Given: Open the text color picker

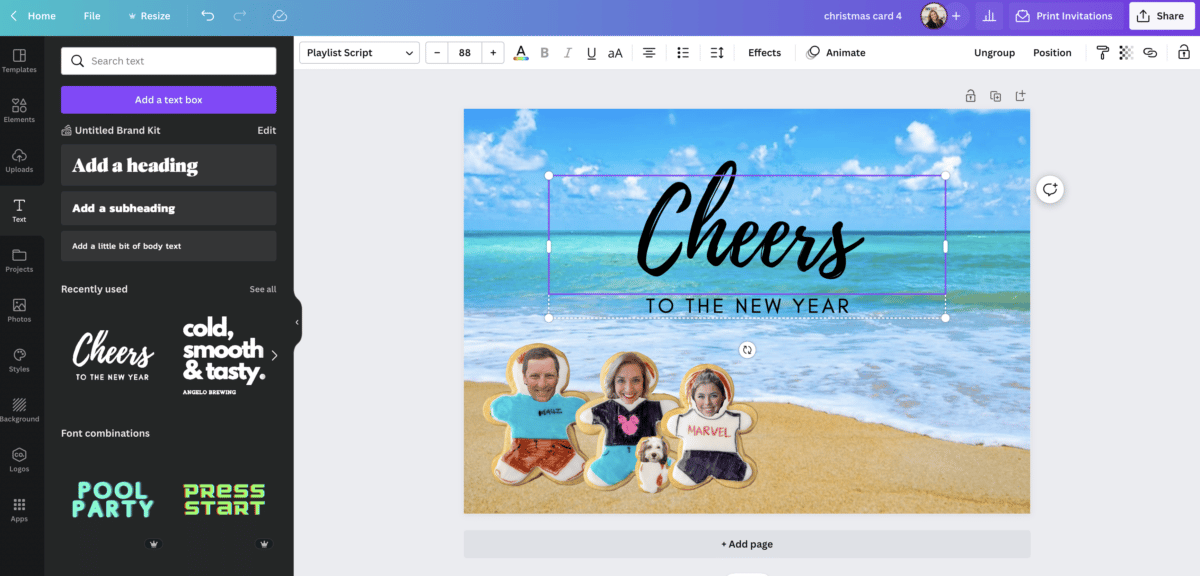Looking at the screenshot, I should tap(520, 53).
